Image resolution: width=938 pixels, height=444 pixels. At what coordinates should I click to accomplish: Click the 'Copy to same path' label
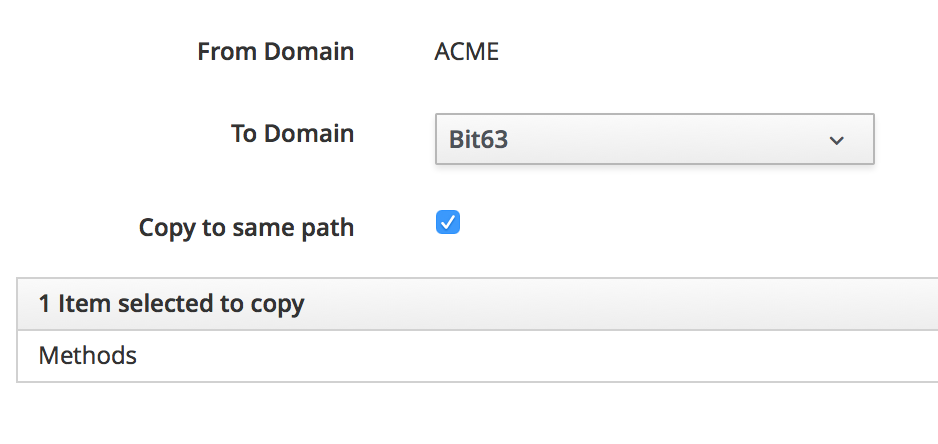tap(246, 227)
